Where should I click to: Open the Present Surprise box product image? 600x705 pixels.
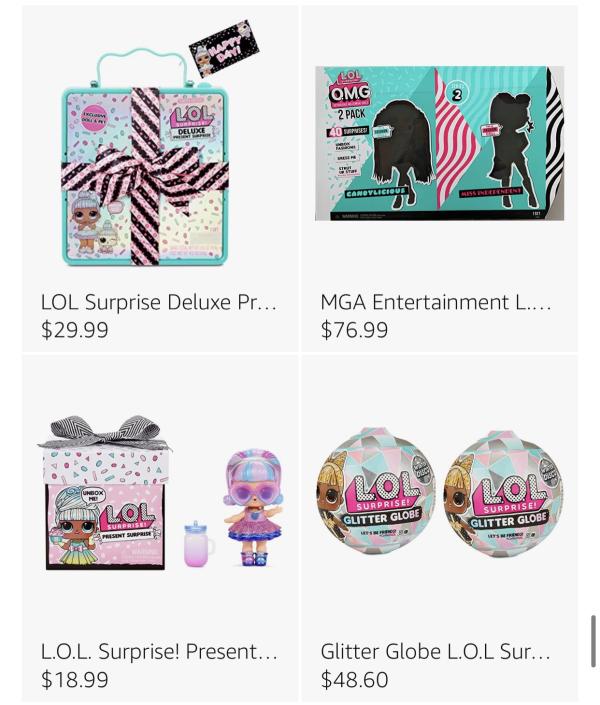coord(161,493)
